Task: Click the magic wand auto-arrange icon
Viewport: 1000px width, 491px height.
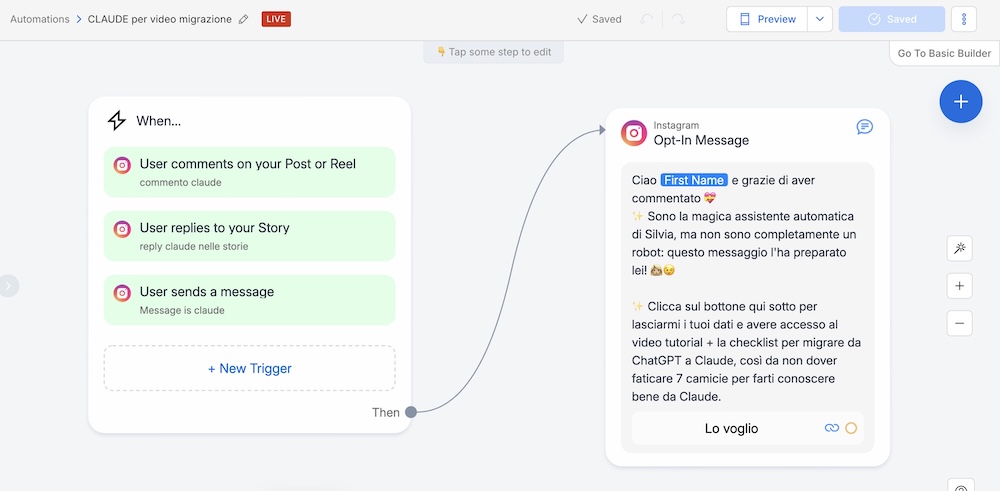Action: pyautogui.click(x=959, y=249)
